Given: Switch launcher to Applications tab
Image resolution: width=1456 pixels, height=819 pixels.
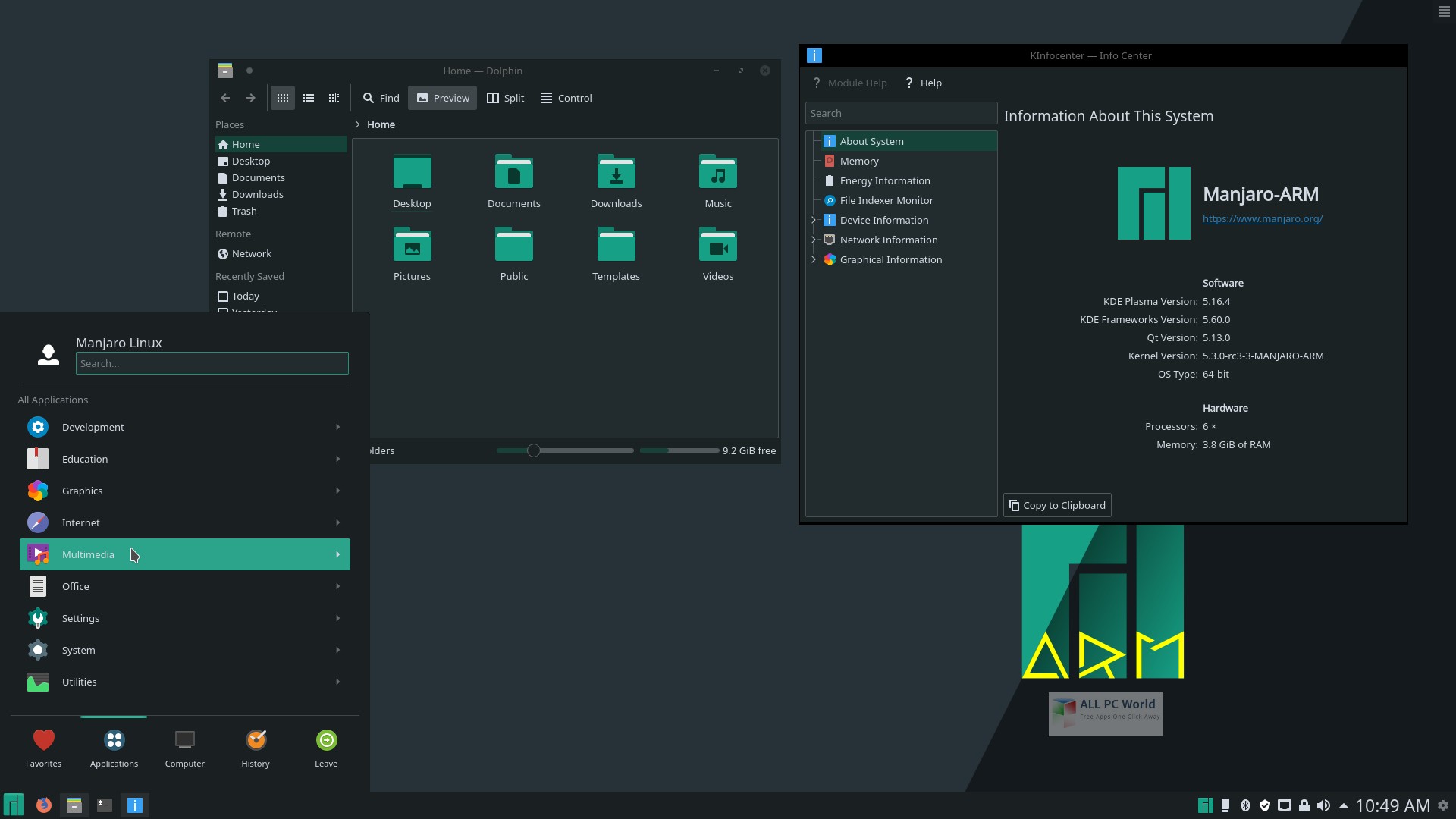Looking at the screenshot, I should (114, 748).
